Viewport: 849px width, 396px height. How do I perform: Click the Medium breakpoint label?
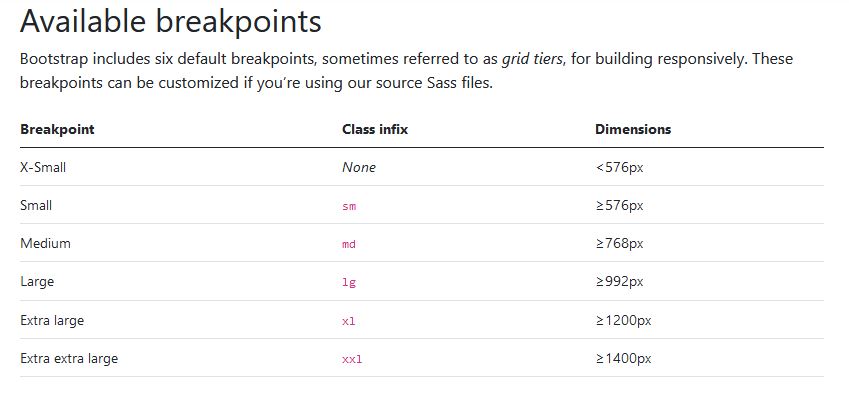45,243
